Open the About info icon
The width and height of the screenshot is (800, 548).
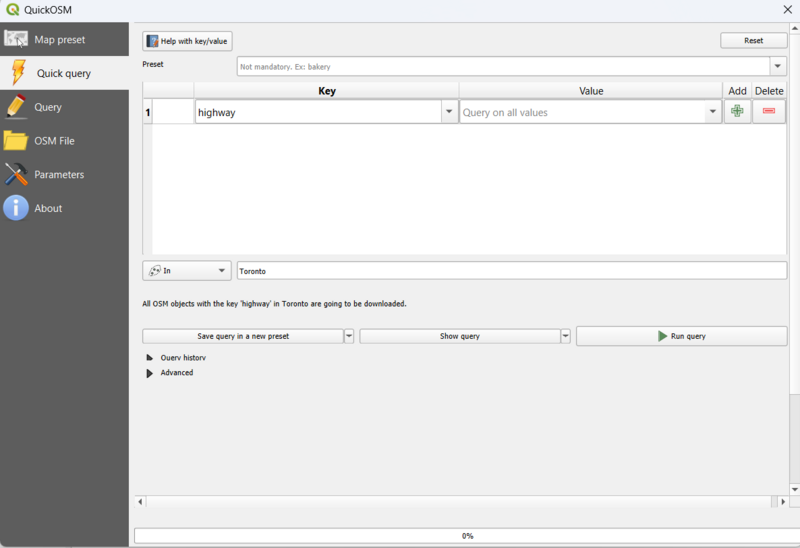coord(16,208)
